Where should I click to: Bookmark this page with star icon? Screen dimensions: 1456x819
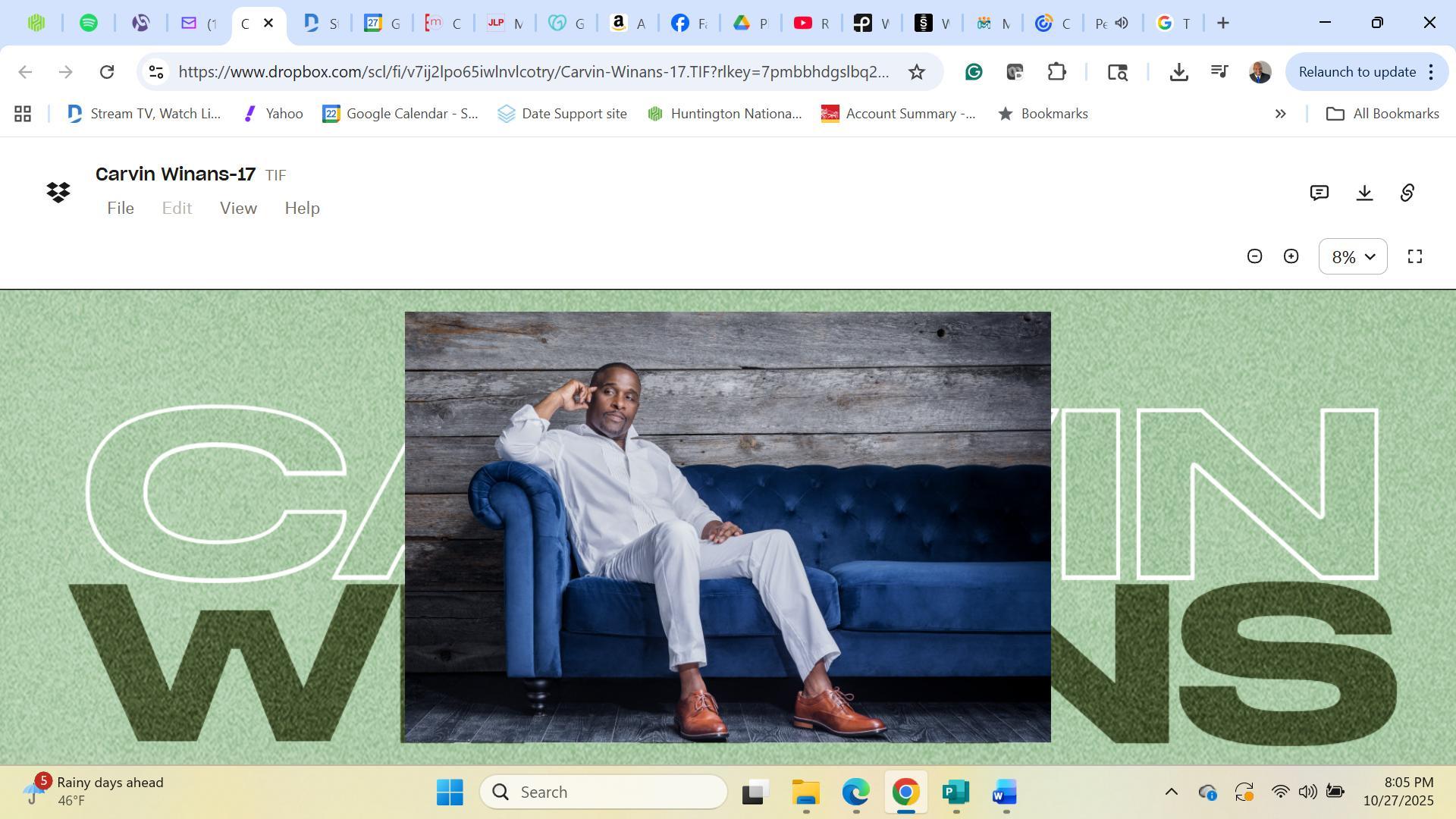(x=916, y=72)
